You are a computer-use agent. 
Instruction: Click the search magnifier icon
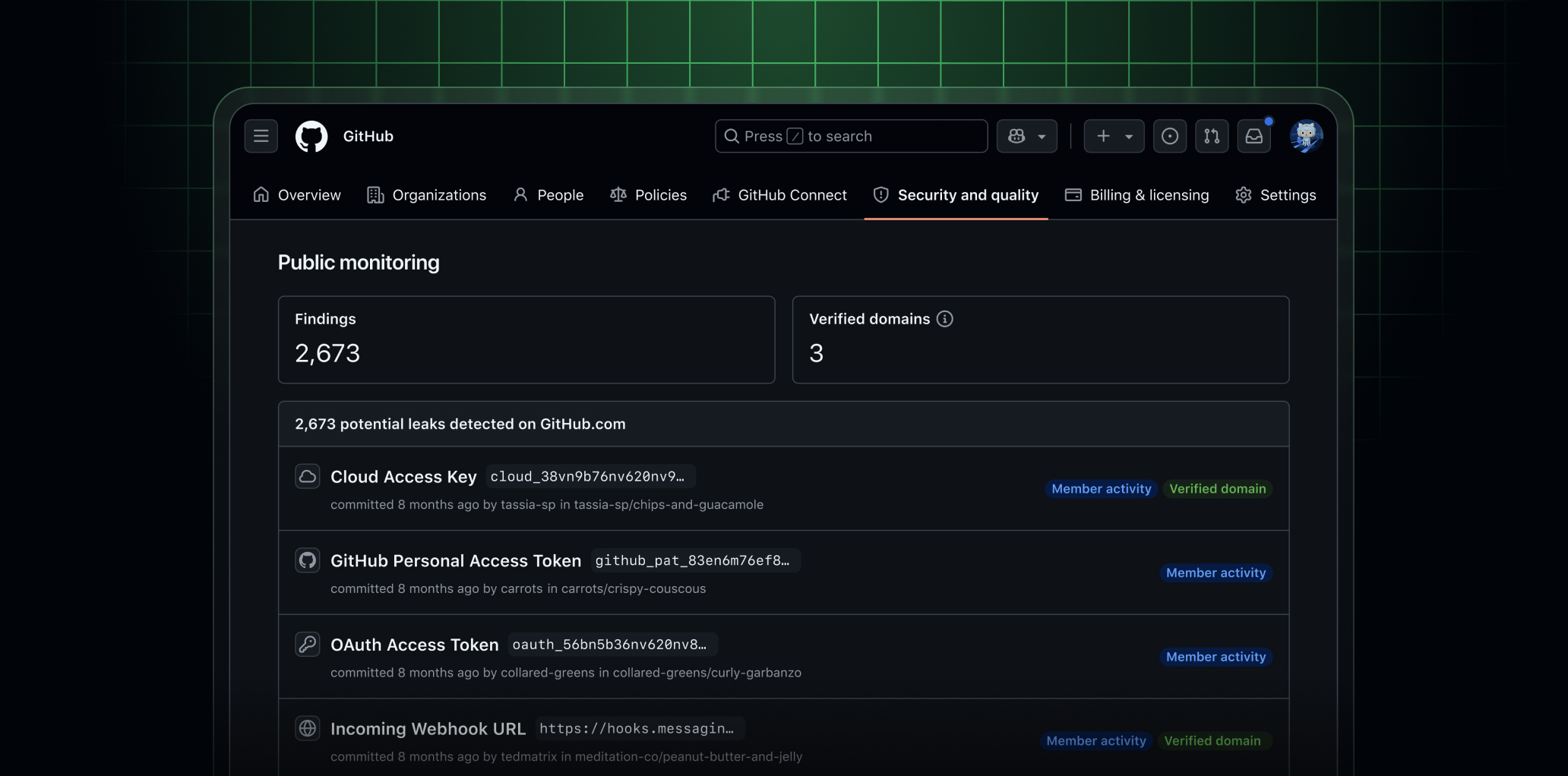[732, 136]
